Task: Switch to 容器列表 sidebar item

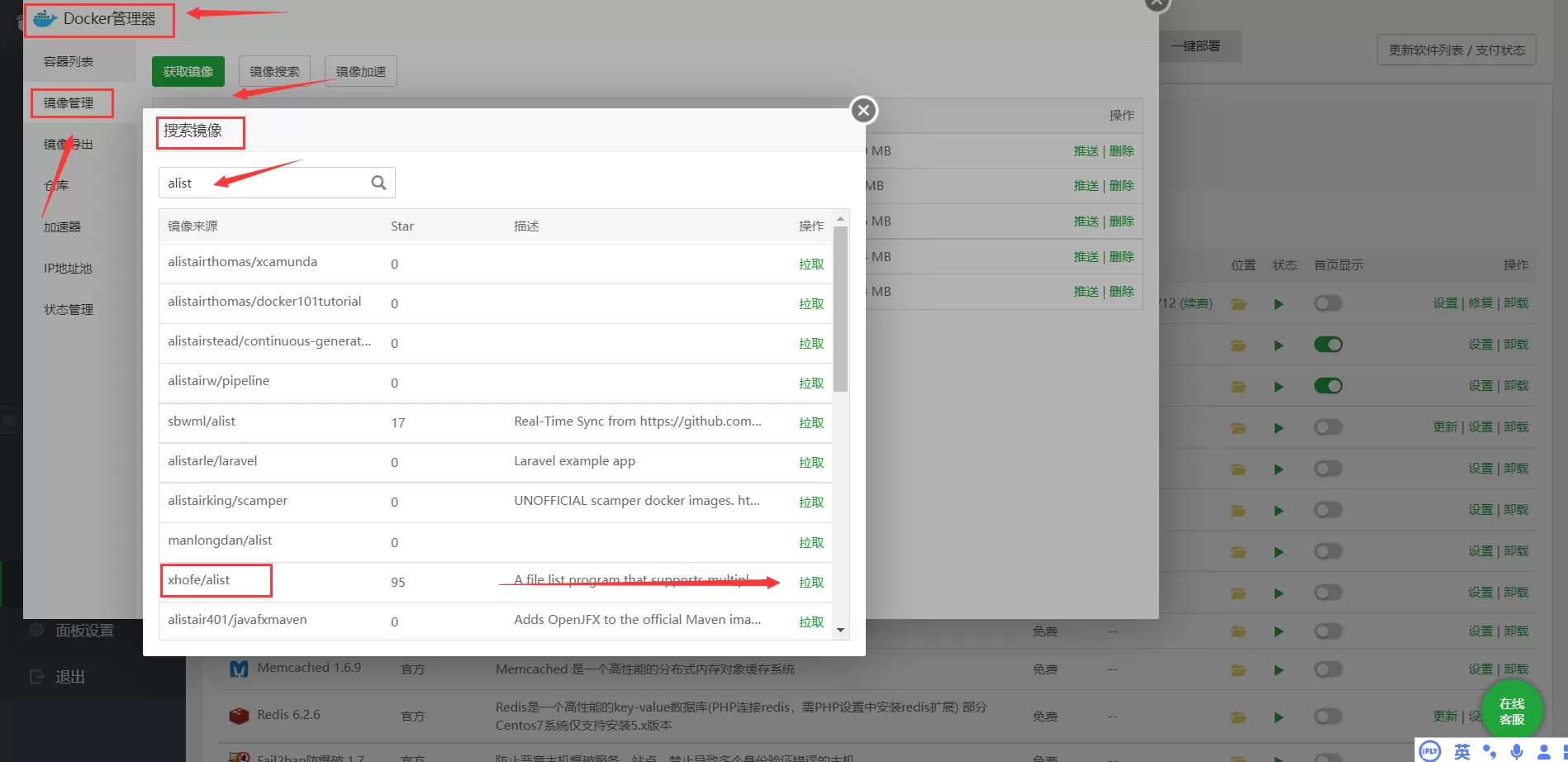Action: click(69, 62)
